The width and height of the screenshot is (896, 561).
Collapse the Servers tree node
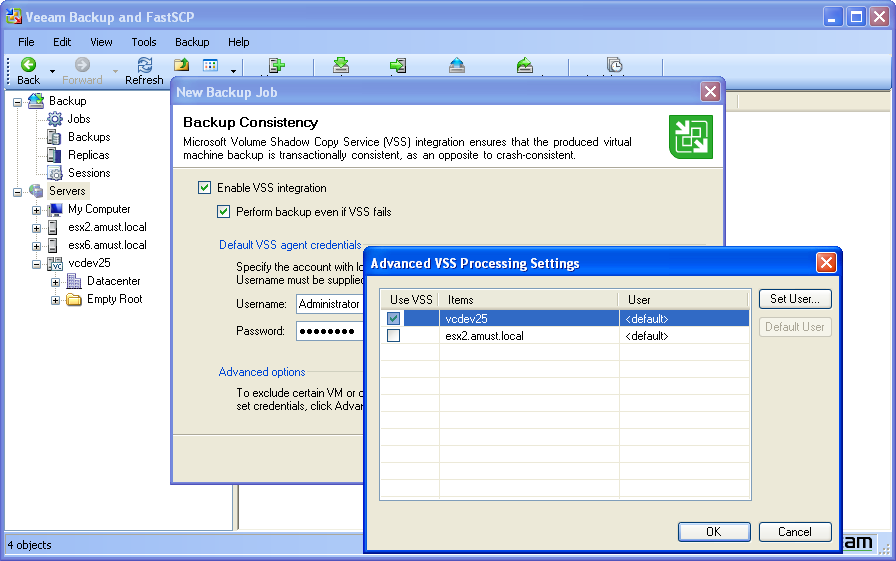[18, 193]
